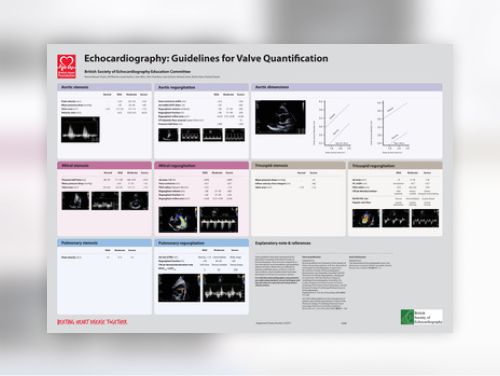The image size is (500, 376).
Task: Open the middle Doppler thumbnail in Mitral stenosis
Action: point(105,201)
